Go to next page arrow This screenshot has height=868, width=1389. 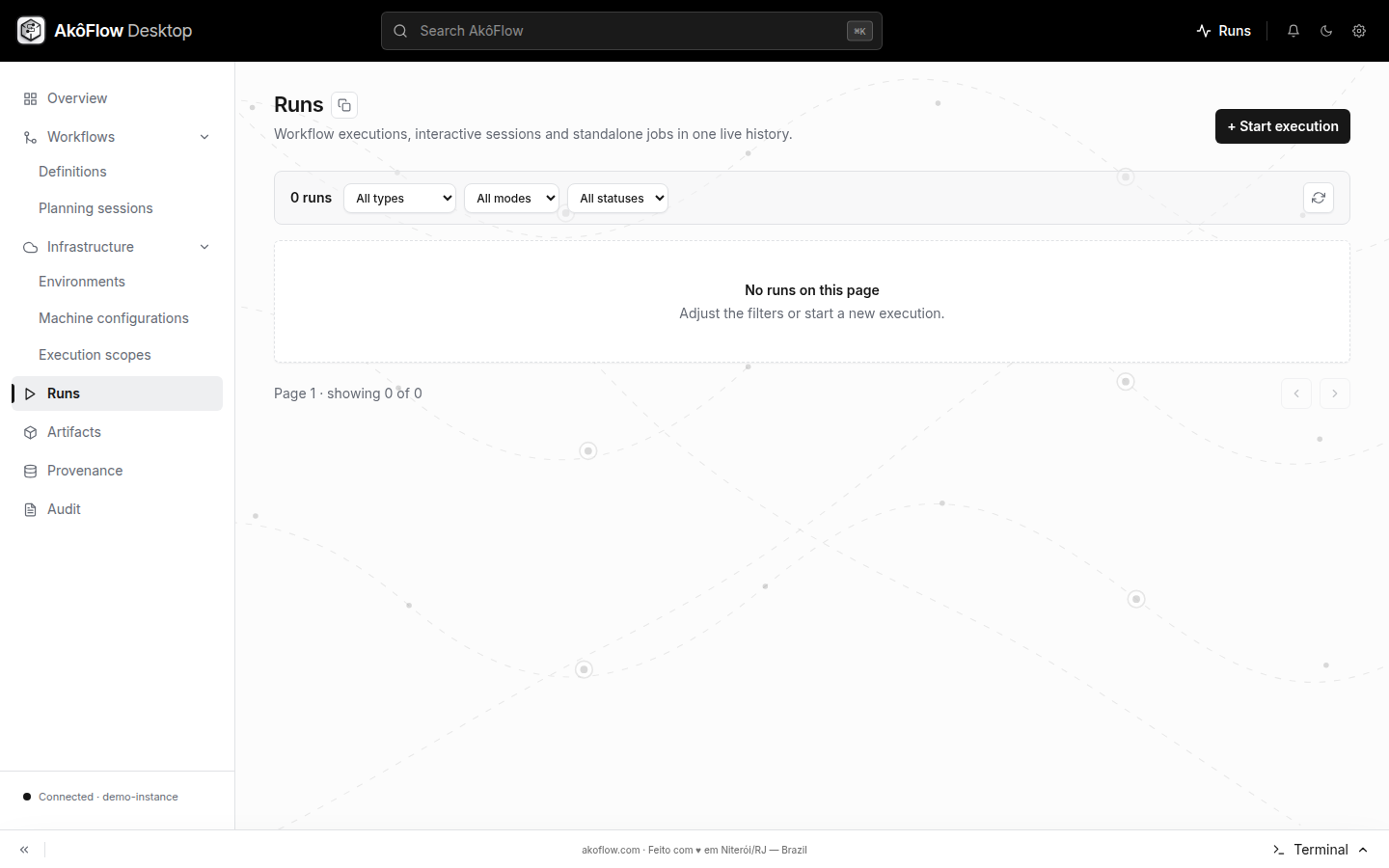[1335, 393]
